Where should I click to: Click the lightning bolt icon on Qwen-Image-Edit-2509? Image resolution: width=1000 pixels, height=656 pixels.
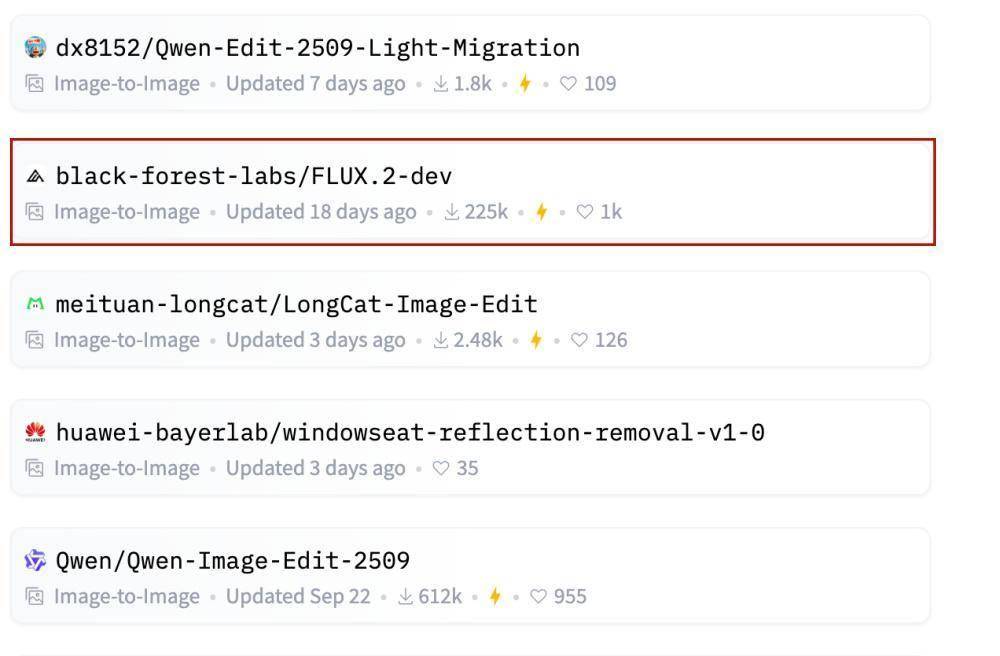pos(495,597)
